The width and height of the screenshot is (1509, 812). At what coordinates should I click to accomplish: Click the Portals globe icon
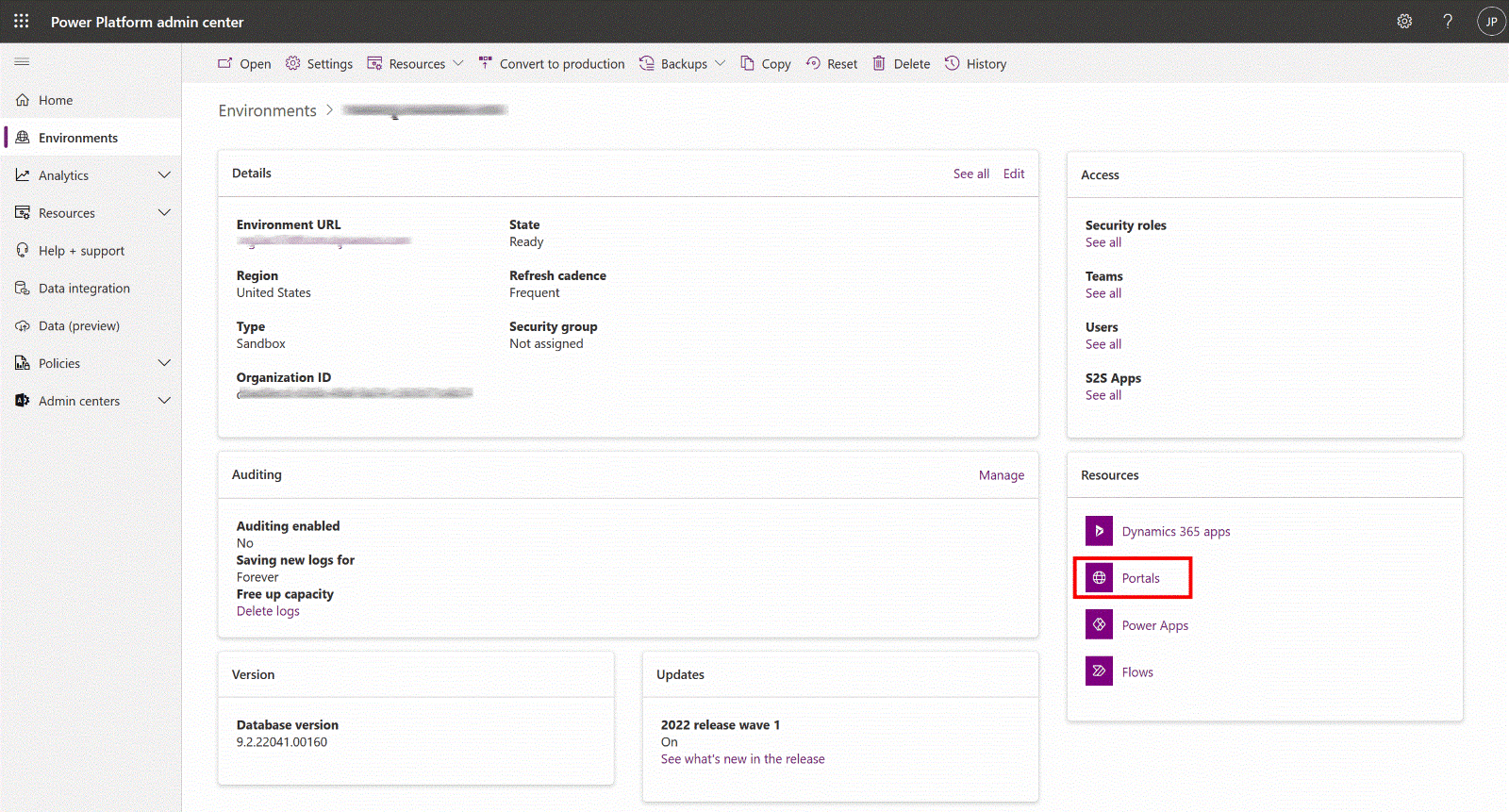[x=1099, y=578]
